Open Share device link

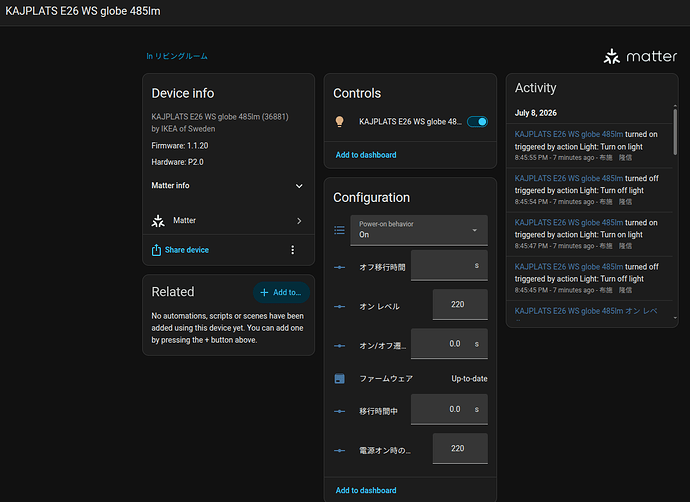click(187, 250)
